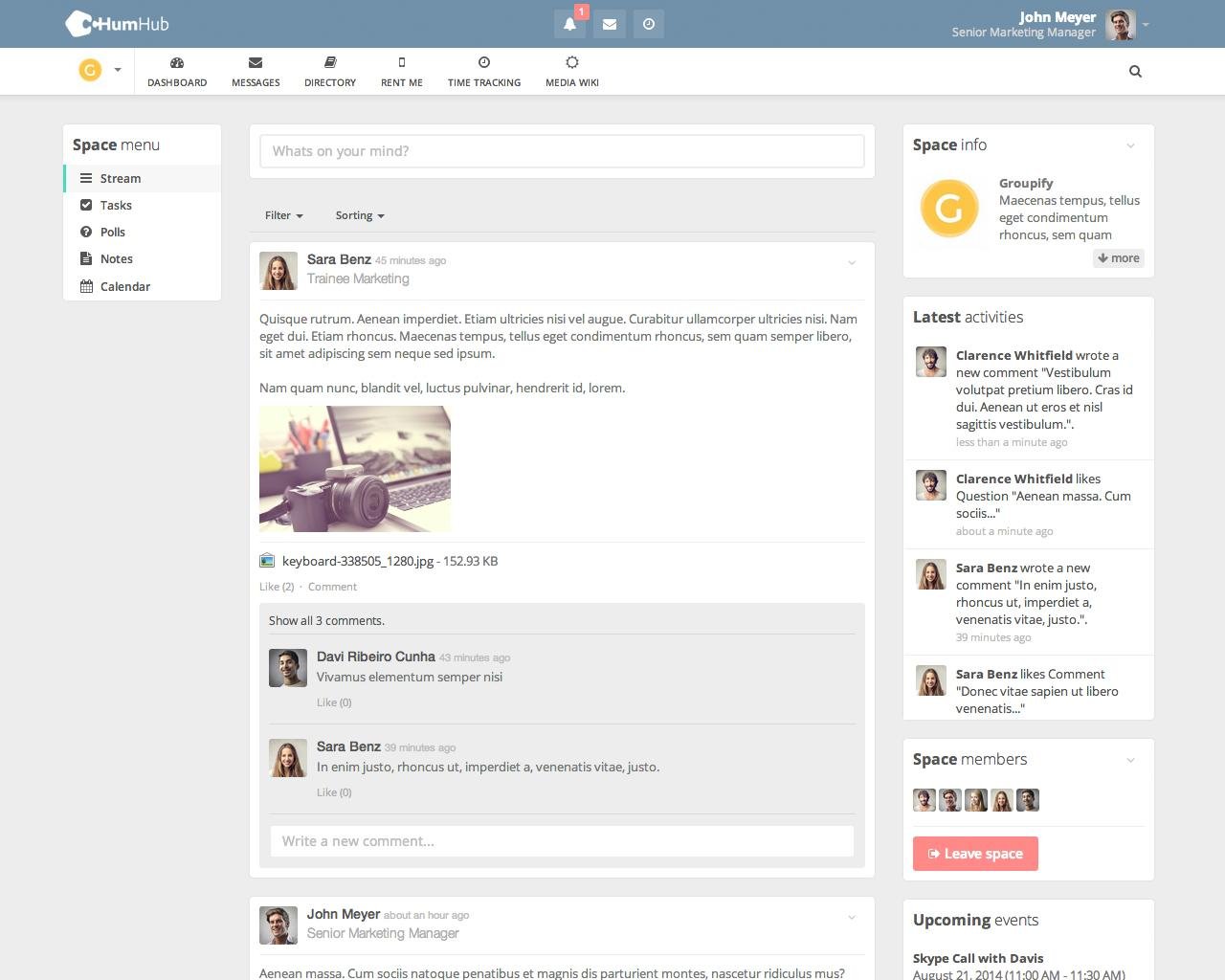1225x980 pixels.
Task: Open the camera and laptop image thumbnail
Action: click(x=355, y=469)
